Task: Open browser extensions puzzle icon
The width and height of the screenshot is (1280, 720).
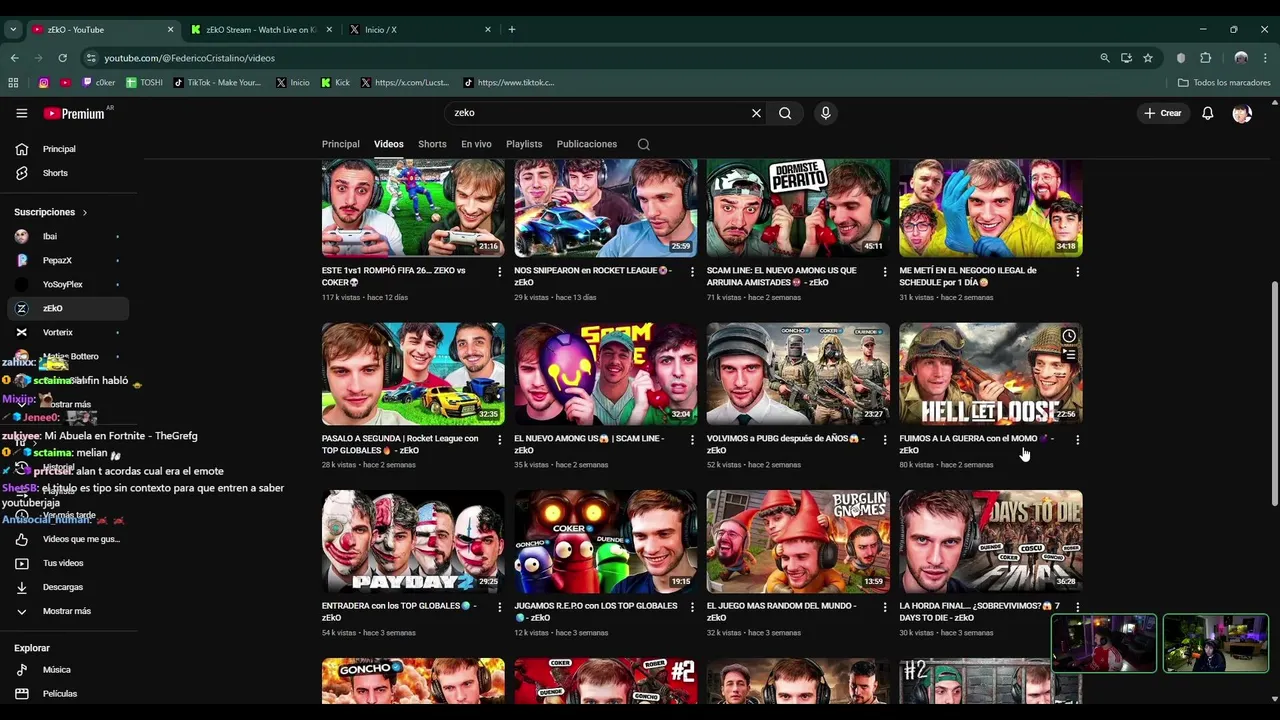Action: coord(1205,58)
